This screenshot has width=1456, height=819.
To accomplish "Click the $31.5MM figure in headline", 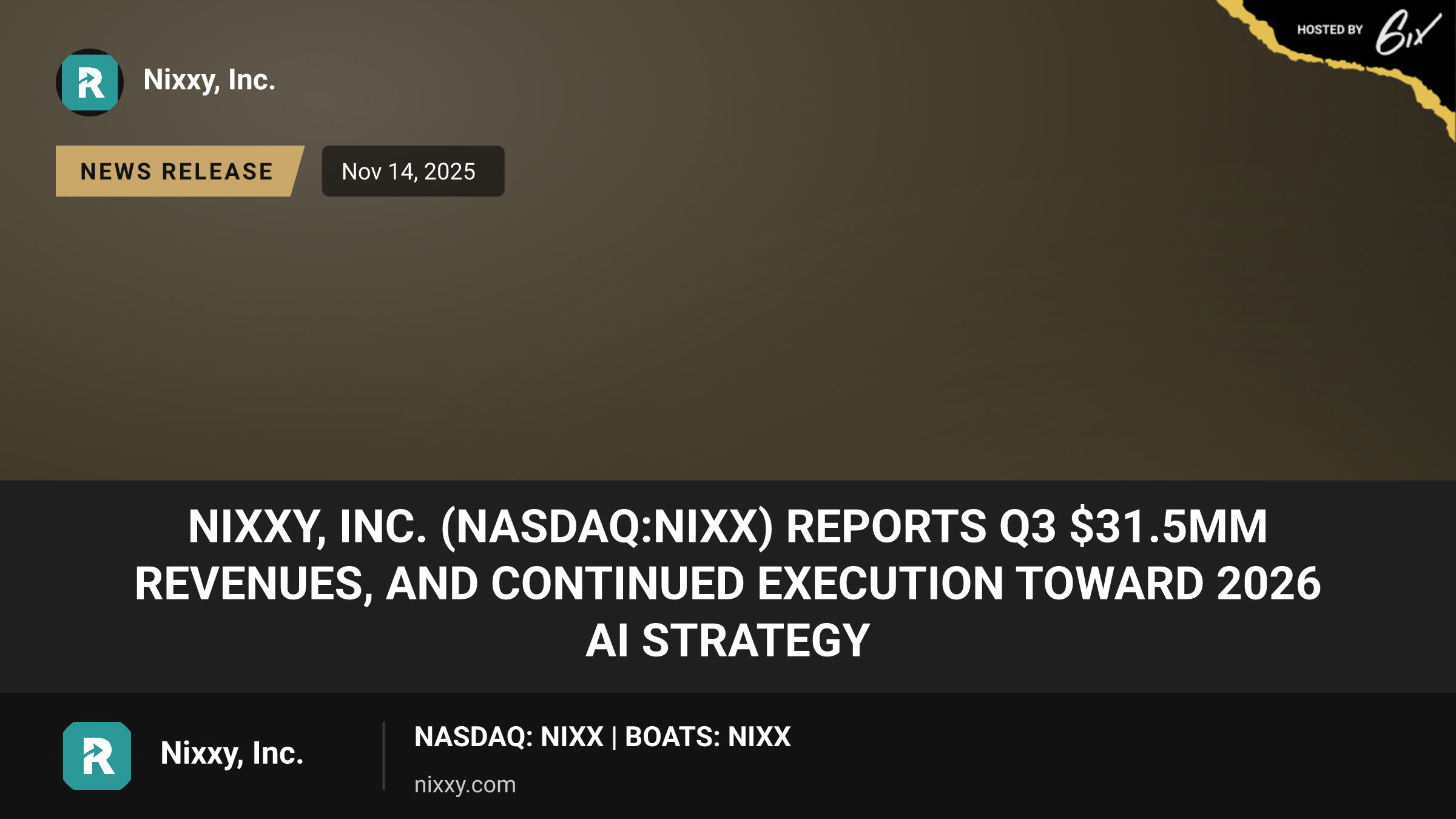I will coord(1168,527).
